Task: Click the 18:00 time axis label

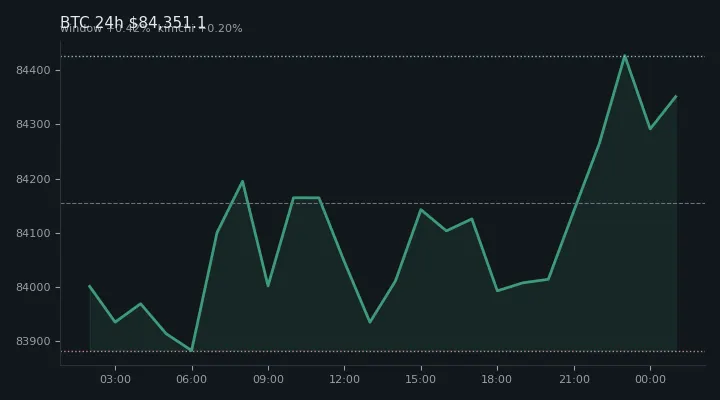Action: click(497, 379)
